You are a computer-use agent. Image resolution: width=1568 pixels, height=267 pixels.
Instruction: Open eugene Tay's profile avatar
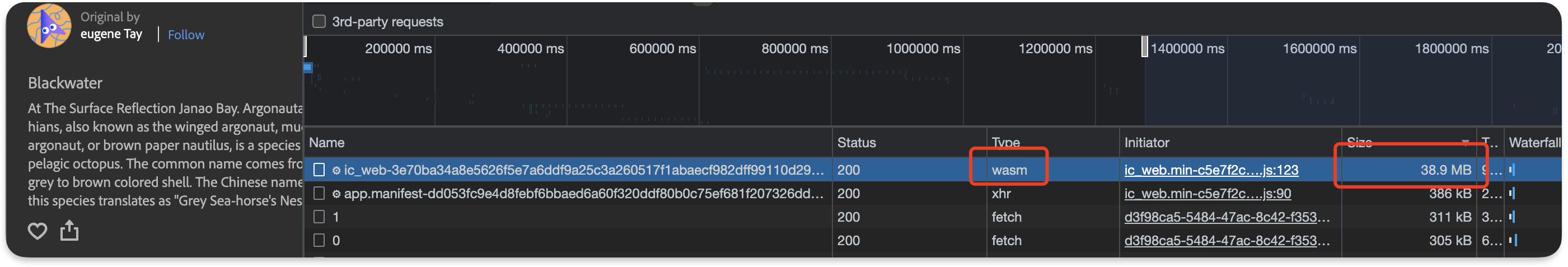tap(49, 26)
